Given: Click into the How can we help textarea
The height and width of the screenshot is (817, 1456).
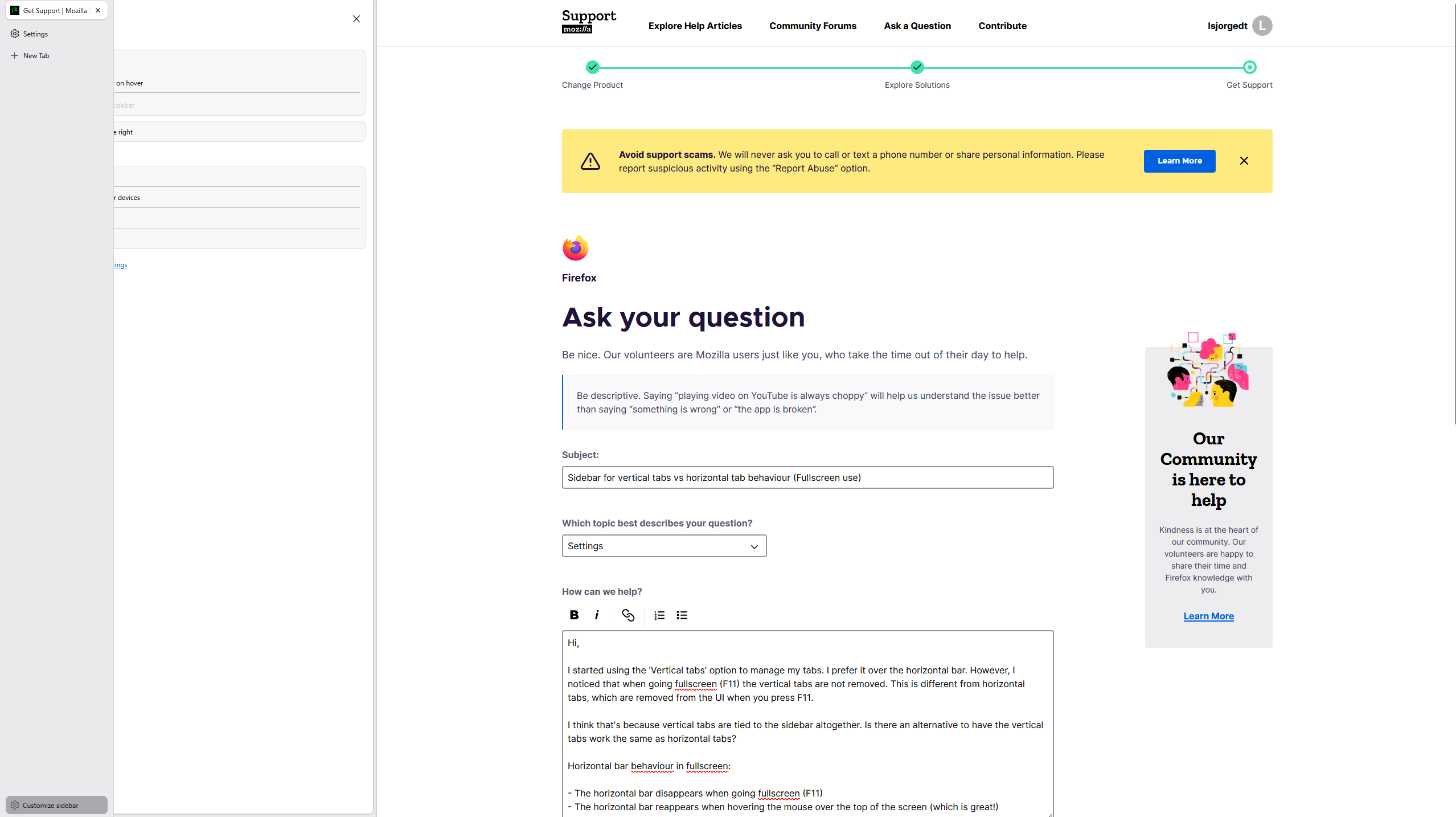Looking at the screenshot, I should click(807, 724).
